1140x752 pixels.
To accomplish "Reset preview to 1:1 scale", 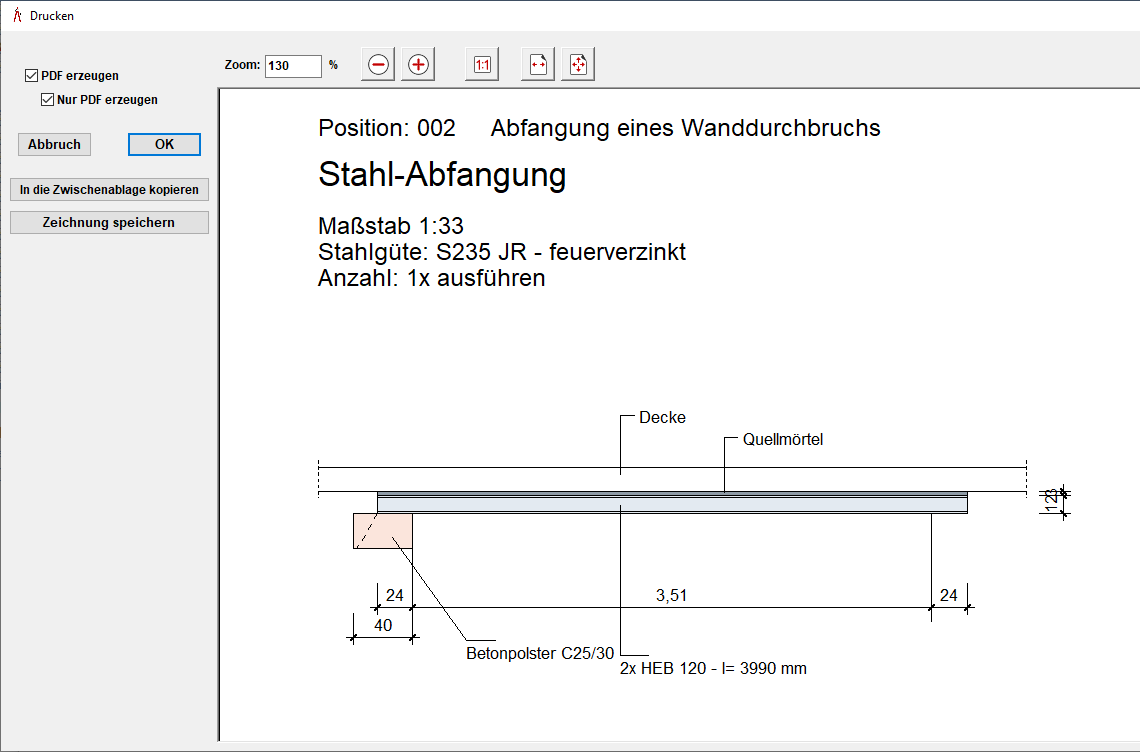I will [482, 65].
